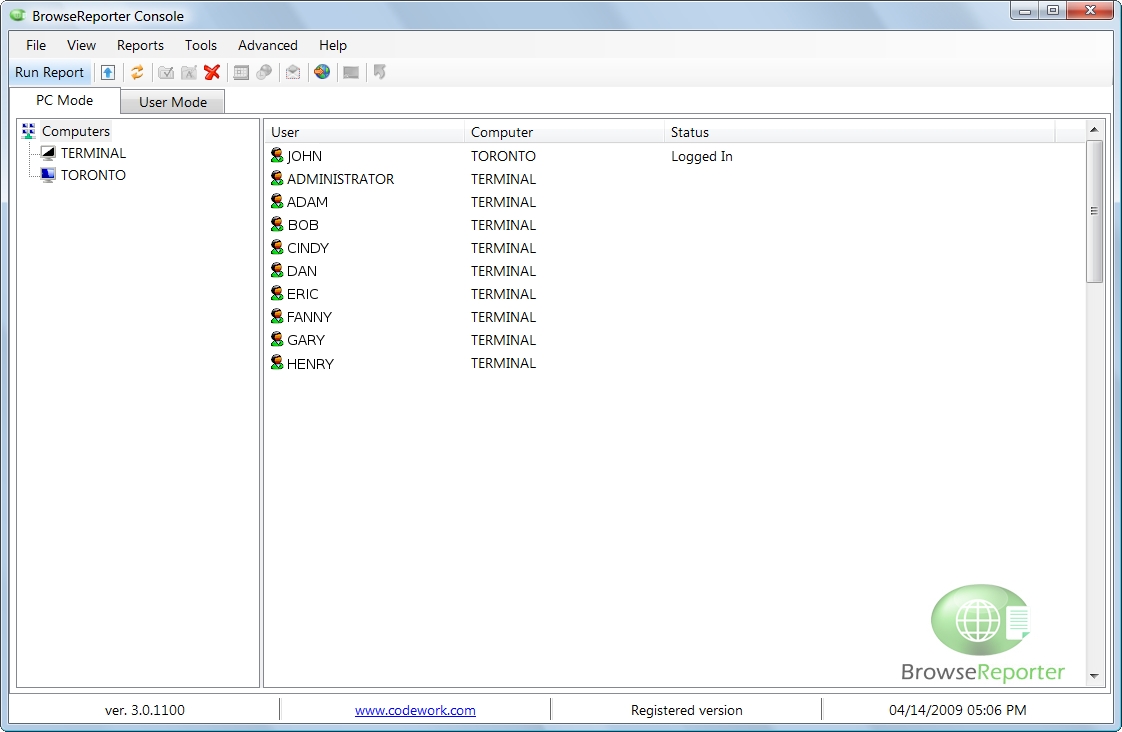Switch to the PC Mode tab
This screenshot has width=1122, height=732.
point(64,100)
